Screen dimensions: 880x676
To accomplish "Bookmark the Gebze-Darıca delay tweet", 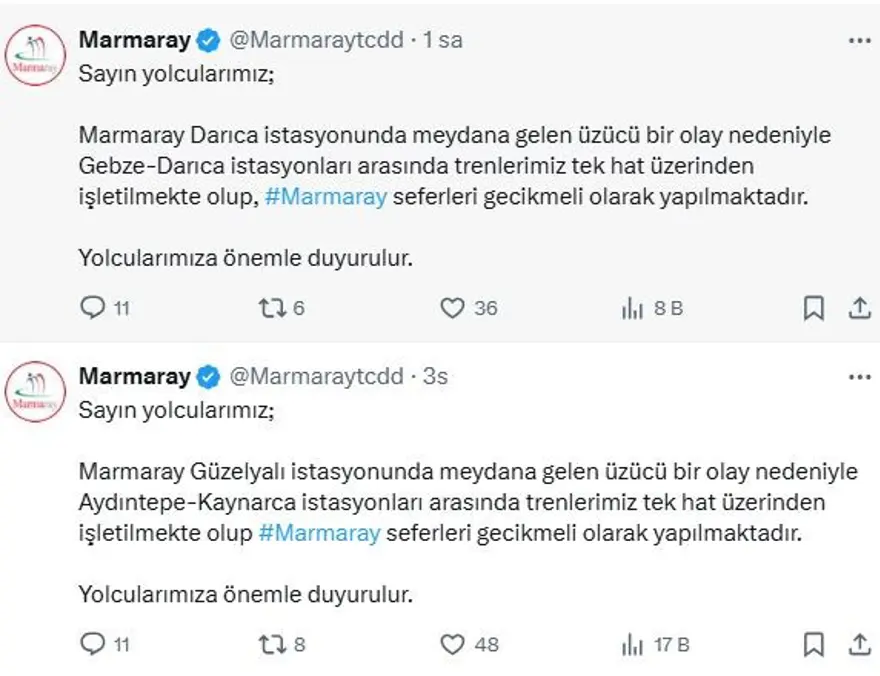I will (x=814, y=309).
